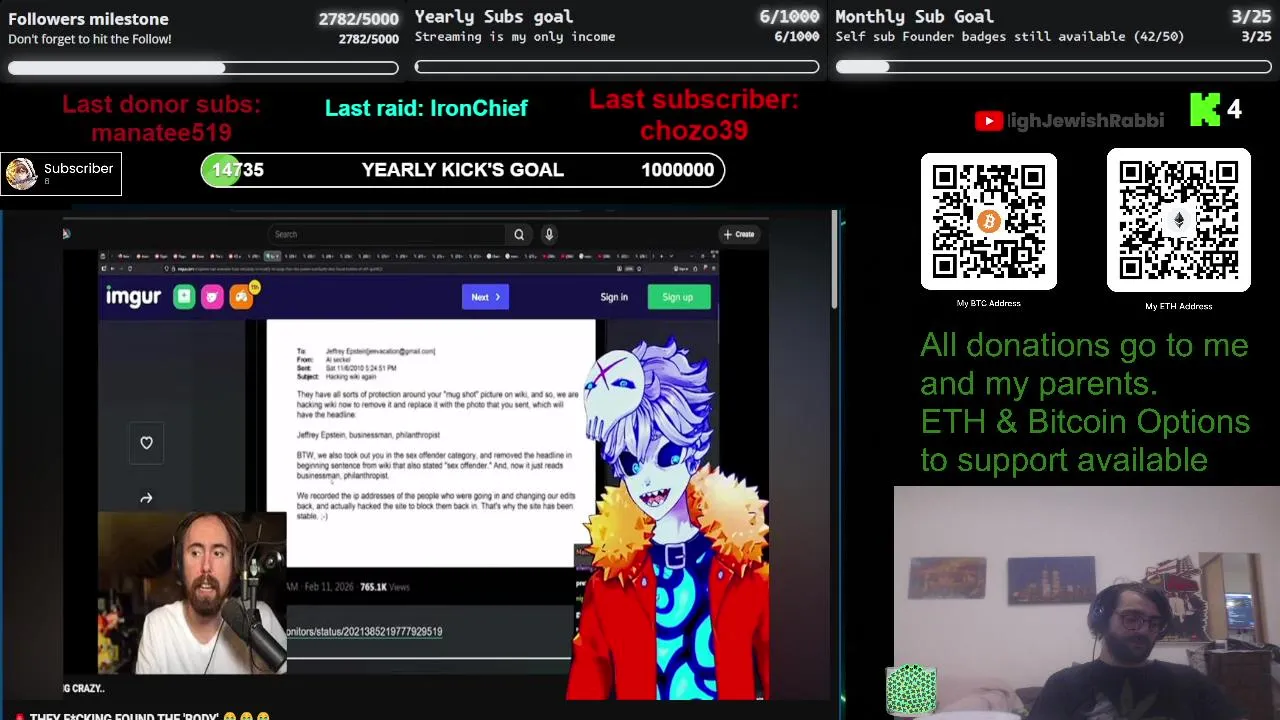Click the '14735' Kick goal value
This screenshot has height=720, width=1280.
tap(238, 170)
